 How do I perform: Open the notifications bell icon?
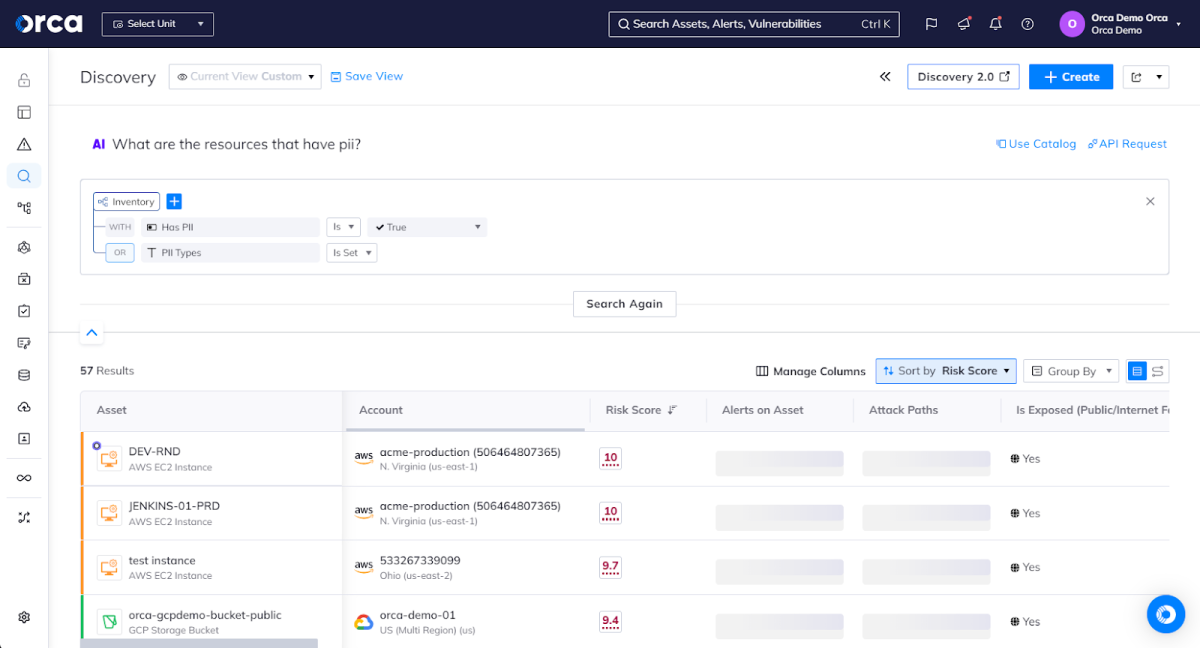click(x=996, y=24)
